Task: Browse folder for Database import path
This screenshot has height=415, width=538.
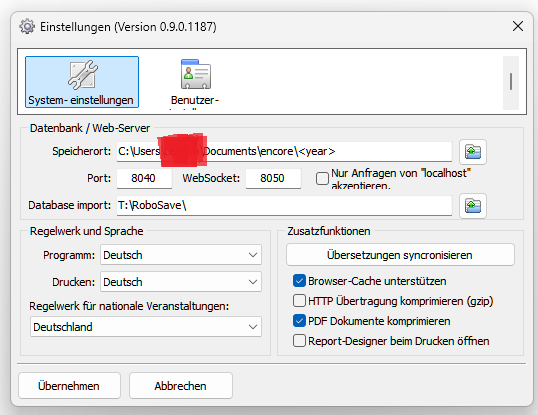Action: [x=473, y=206]
